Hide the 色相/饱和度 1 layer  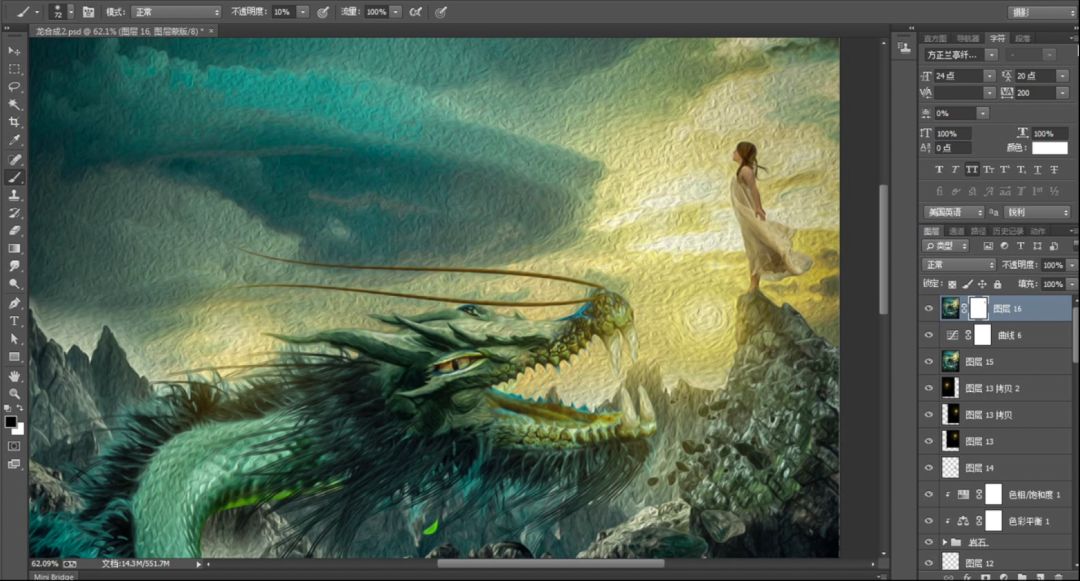[928, 494]
